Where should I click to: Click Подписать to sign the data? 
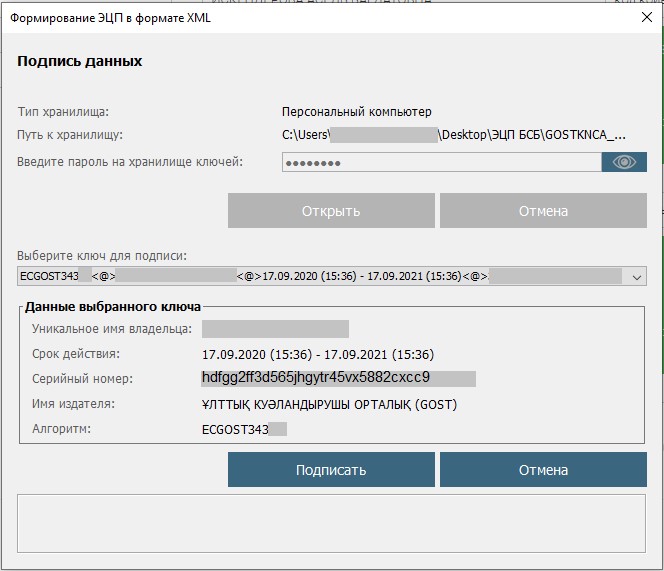pyautogui.click(x=331, y=470)
